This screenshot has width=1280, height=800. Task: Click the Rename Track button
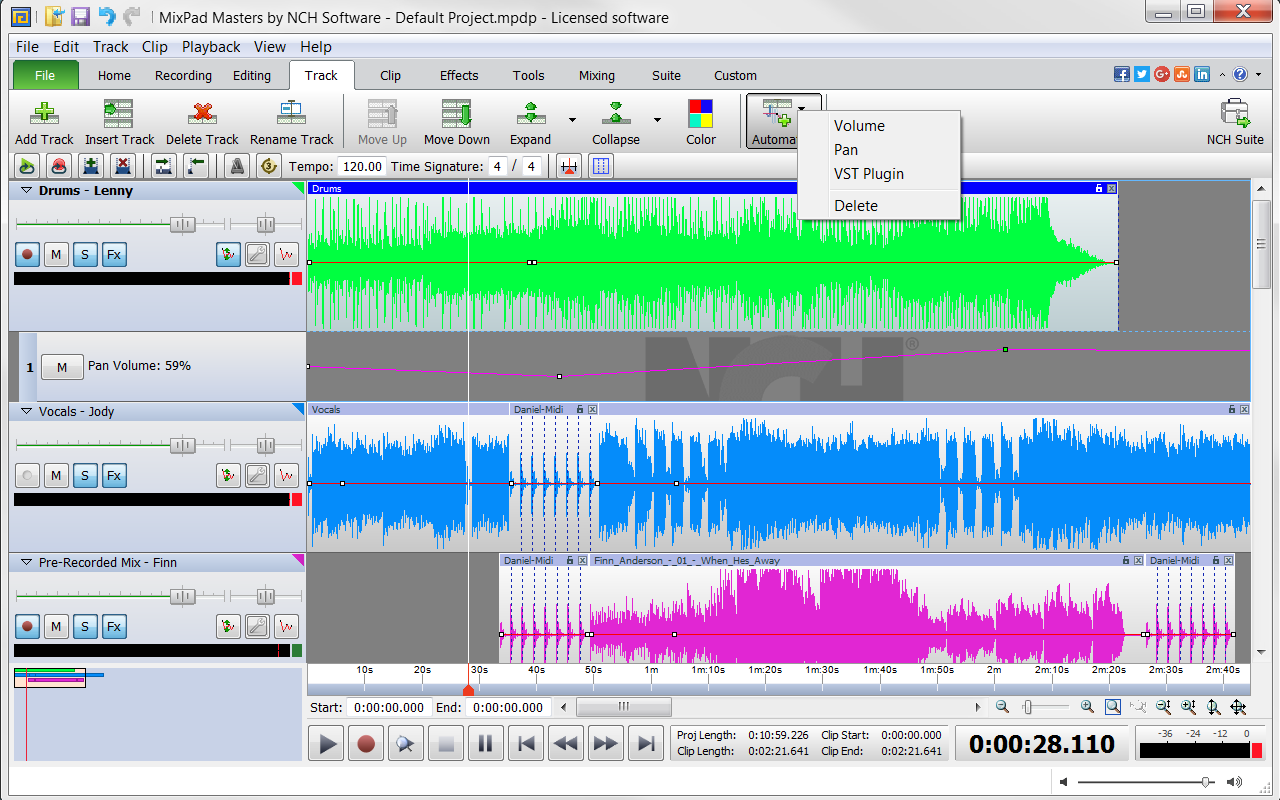tap(291, 120)
